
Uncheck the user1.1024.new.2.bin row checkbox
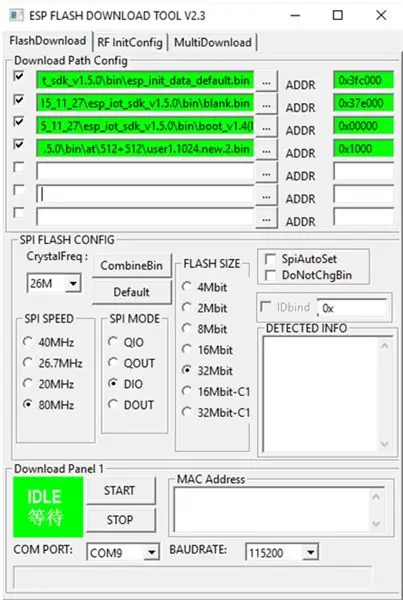point(19,145)
